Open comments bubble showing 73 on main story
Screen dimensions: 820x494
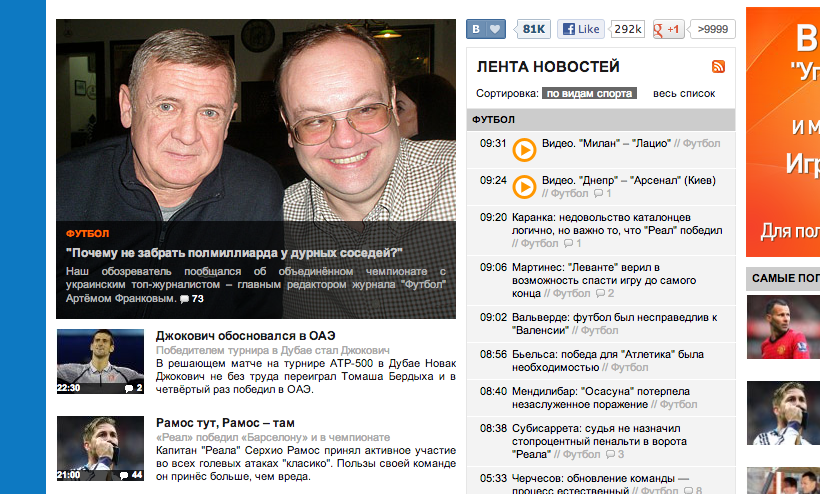tap(191, 299)
